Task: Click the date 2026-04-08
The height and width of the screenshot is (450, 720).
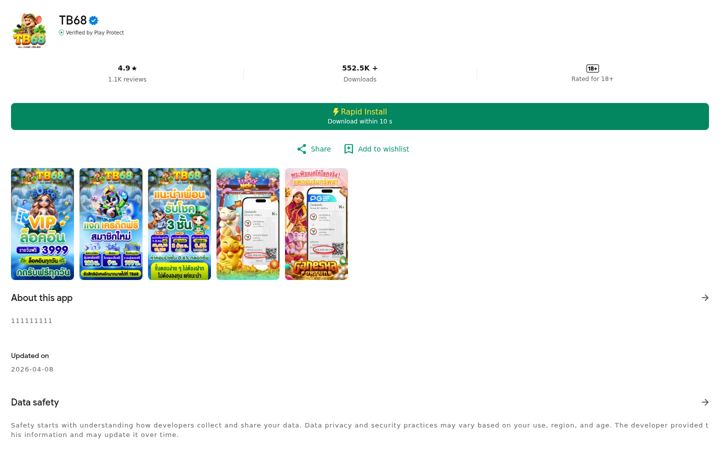Action: 32,369
